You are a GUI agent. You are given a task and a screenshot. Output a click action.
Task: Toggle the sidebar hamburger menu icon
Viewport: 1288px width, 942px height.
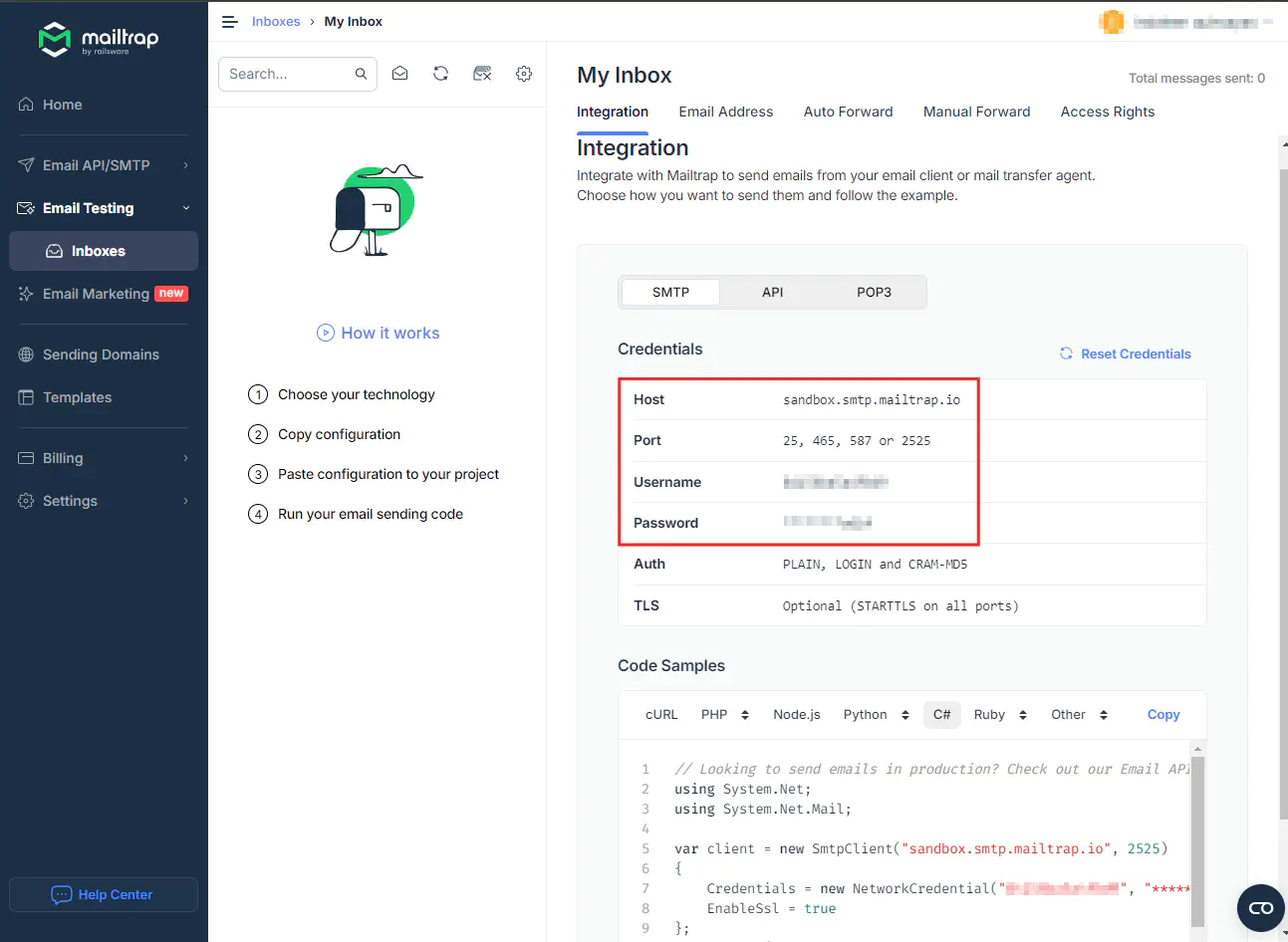click(229, 22)
